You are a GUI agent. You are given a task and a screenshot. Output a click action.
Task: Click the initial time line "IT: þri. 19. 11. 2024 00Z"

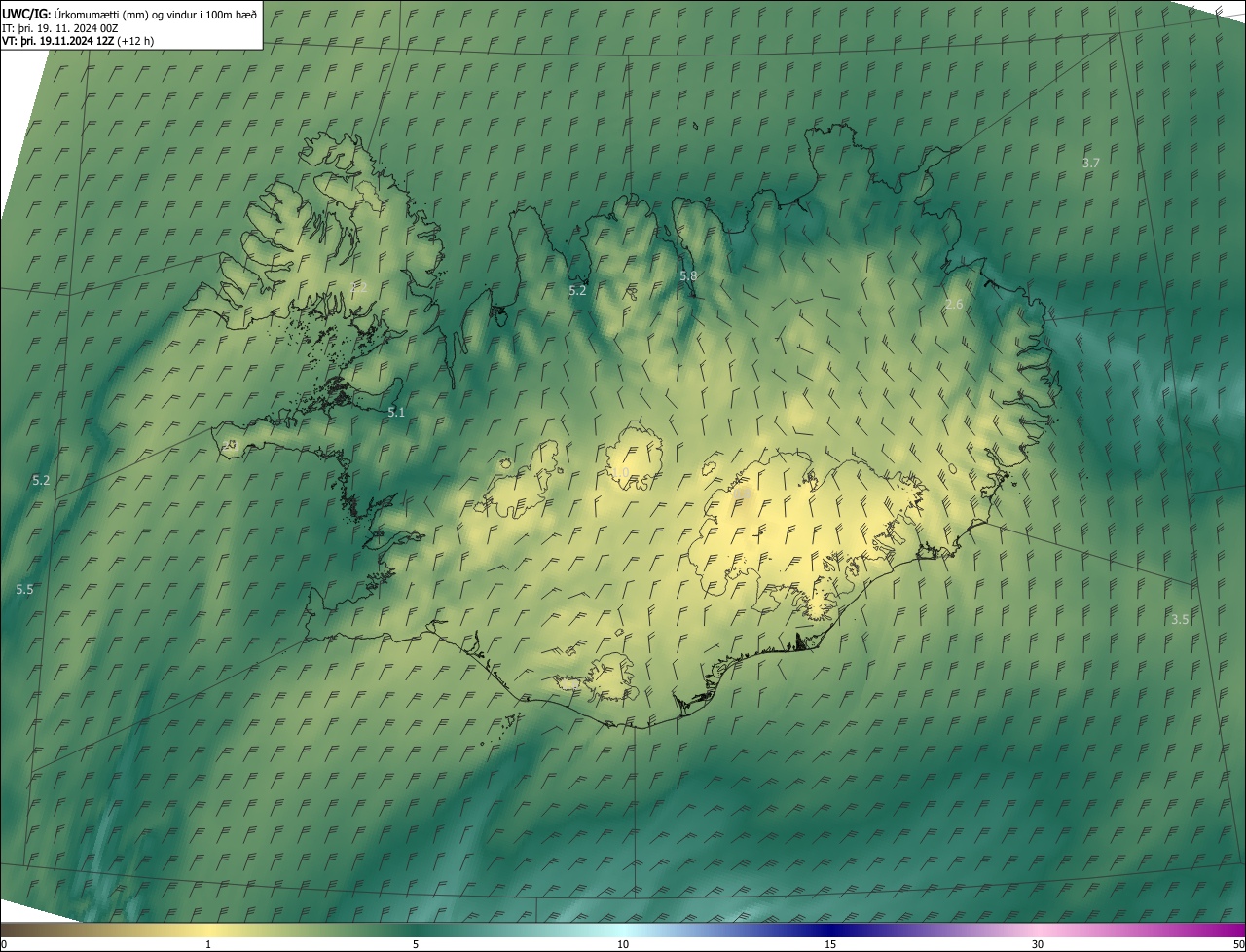click(x=60, y=27)
